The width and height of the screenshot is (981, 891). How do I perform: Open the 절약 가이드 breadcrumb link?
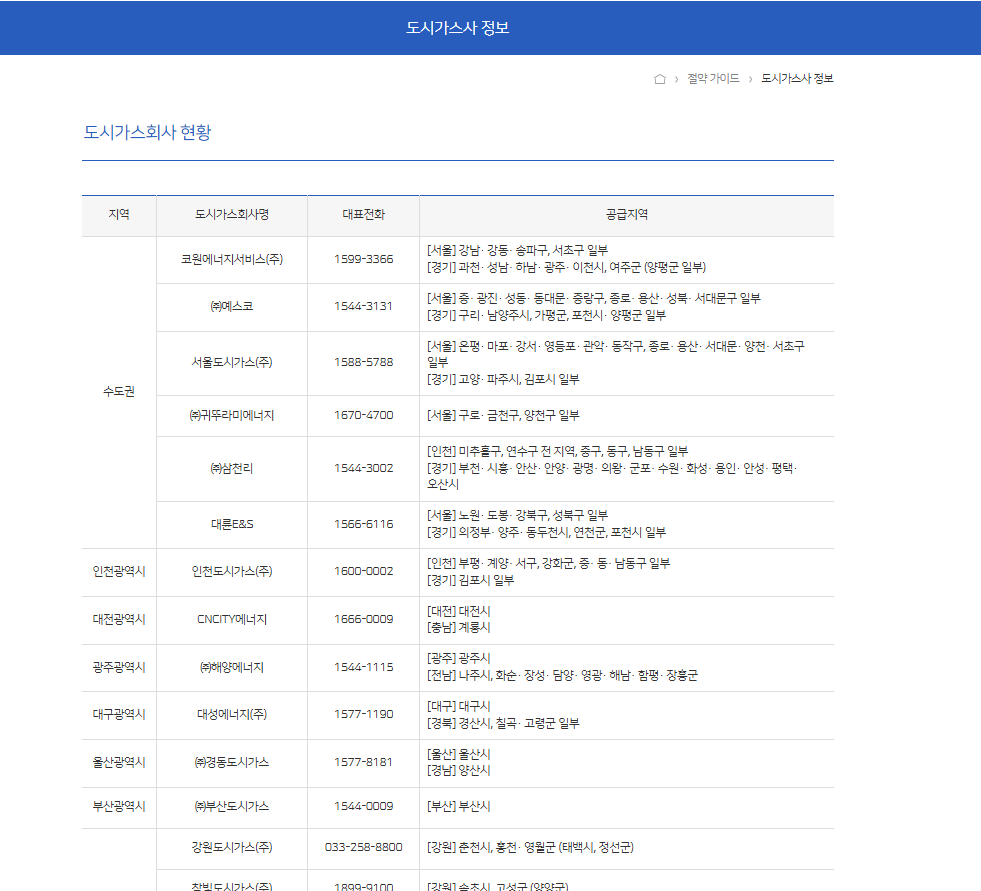[713, 79]
